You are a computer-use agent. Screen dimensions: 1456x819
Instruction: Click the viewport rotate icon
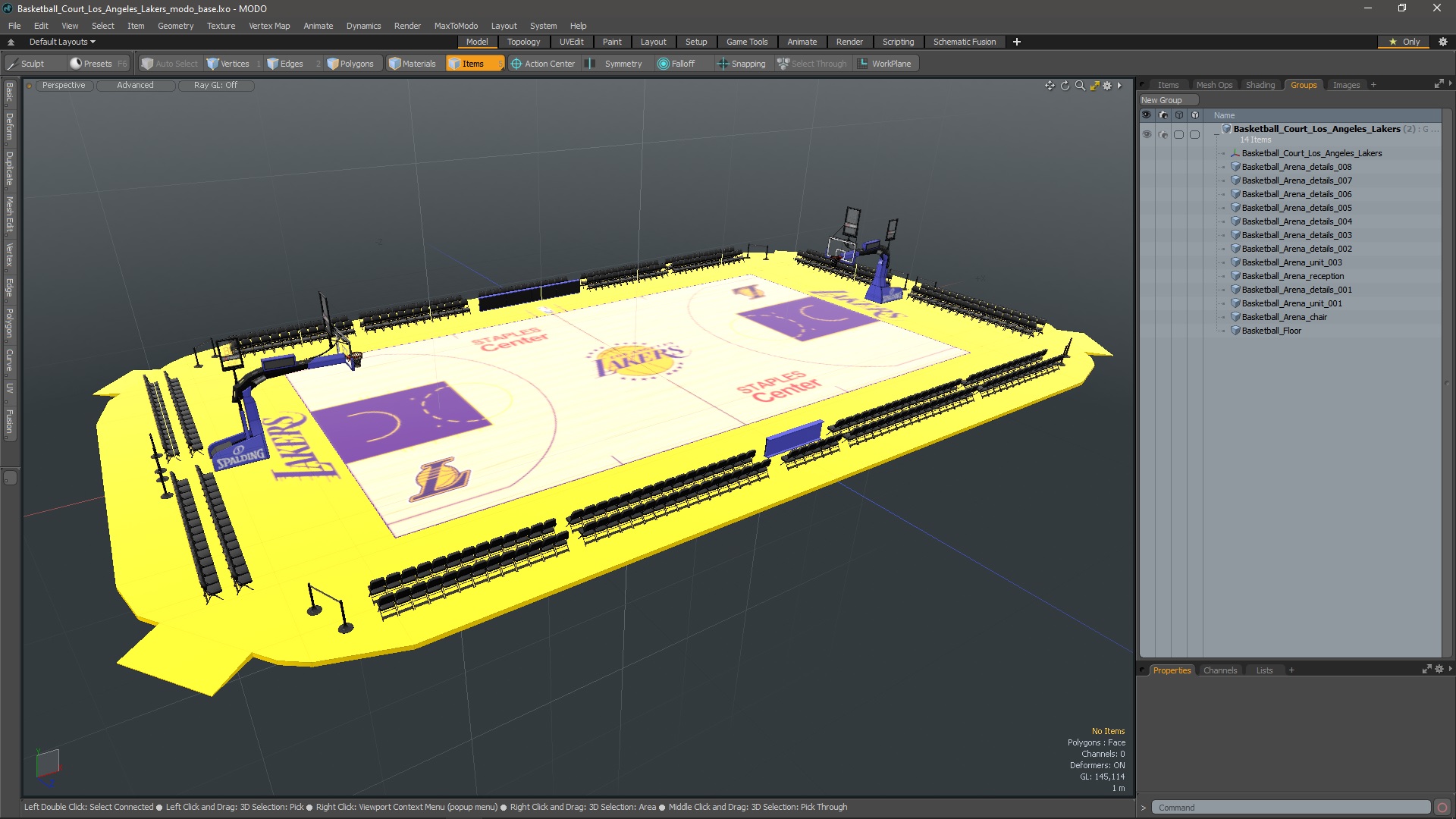coord(1065,86)
